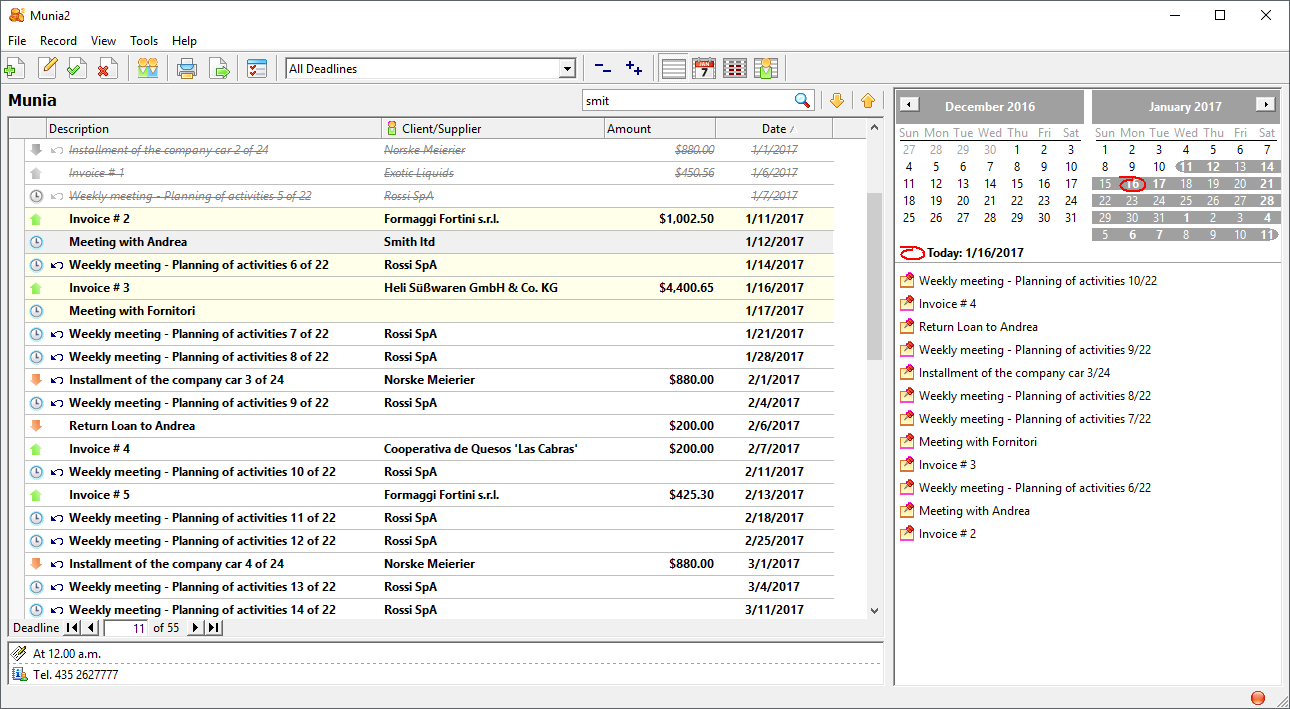Click the red status indicator in bottom right
Viewport: 1290px width, 709px height.
click(x=1258, y=698)
